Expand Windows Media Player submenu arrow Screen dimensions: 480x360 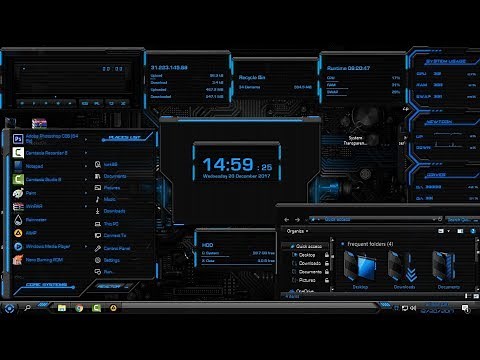(x=86, y=246)
